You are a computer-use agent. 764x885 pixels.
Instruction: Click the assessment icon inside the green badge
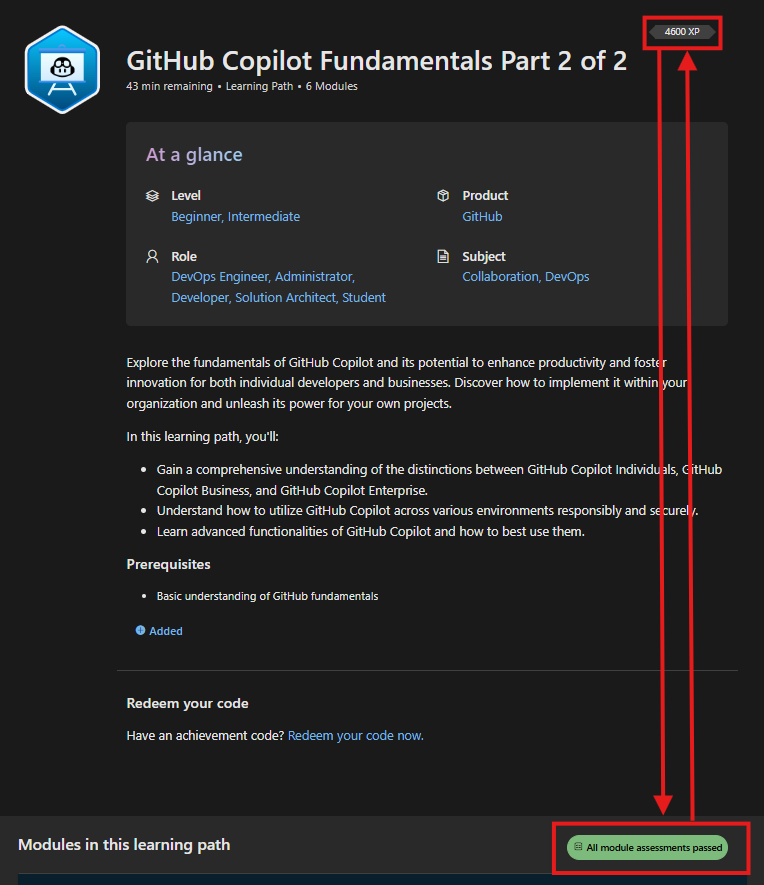coord(578,847)
